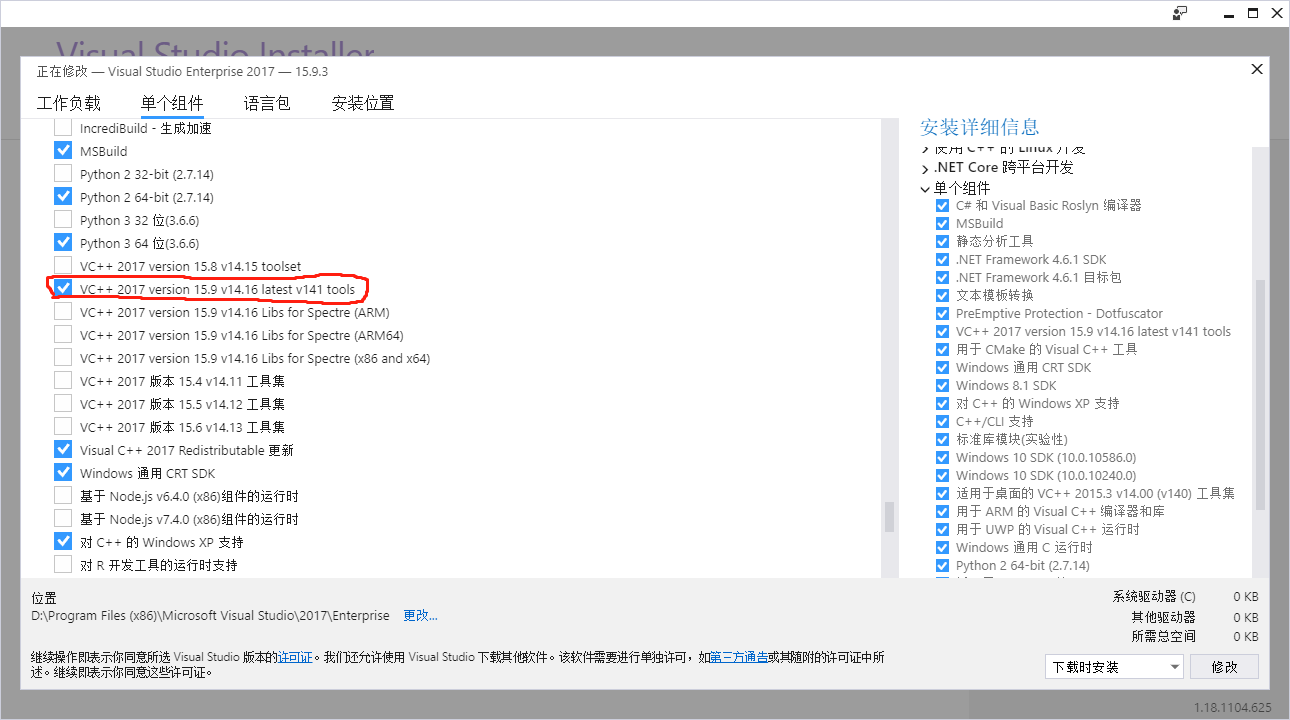Screen dimensions: 1290x720
Task: Disable Visual C++ 2017 Redistributable 更新
Action: point(62,449)
